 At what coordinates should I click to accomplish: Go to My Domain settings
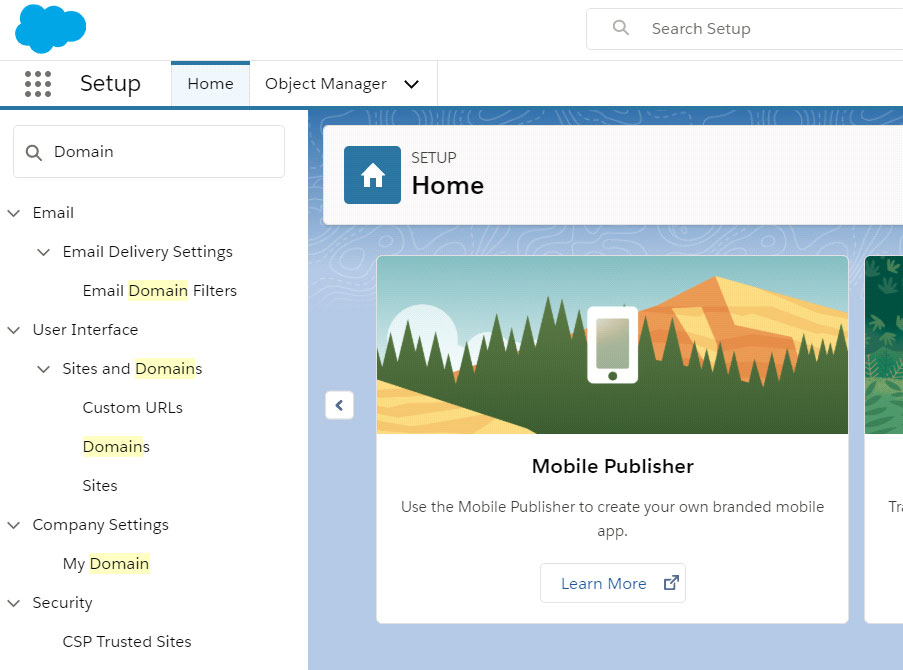coord(105,564)
